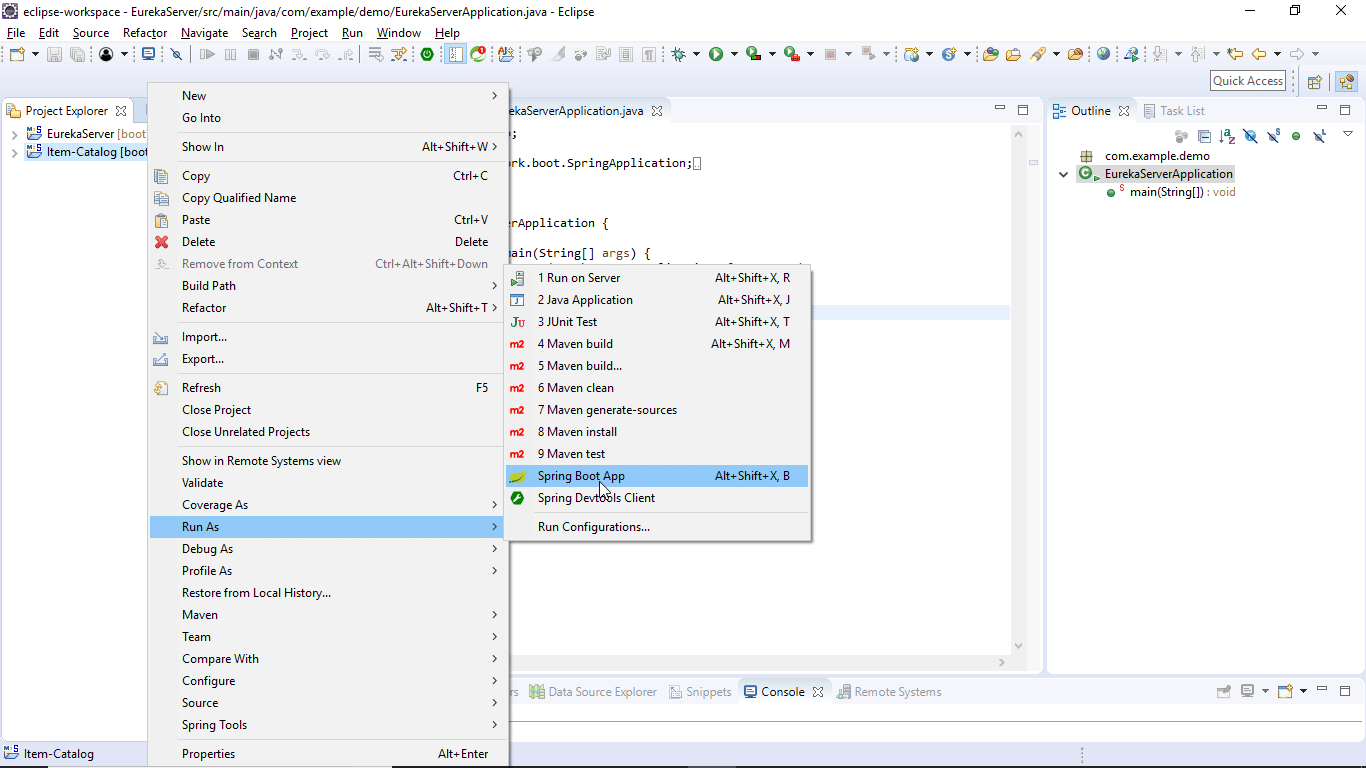Open Run Configurations... entry
Screen dimensions: 1366x768
(x=657, y=527)
